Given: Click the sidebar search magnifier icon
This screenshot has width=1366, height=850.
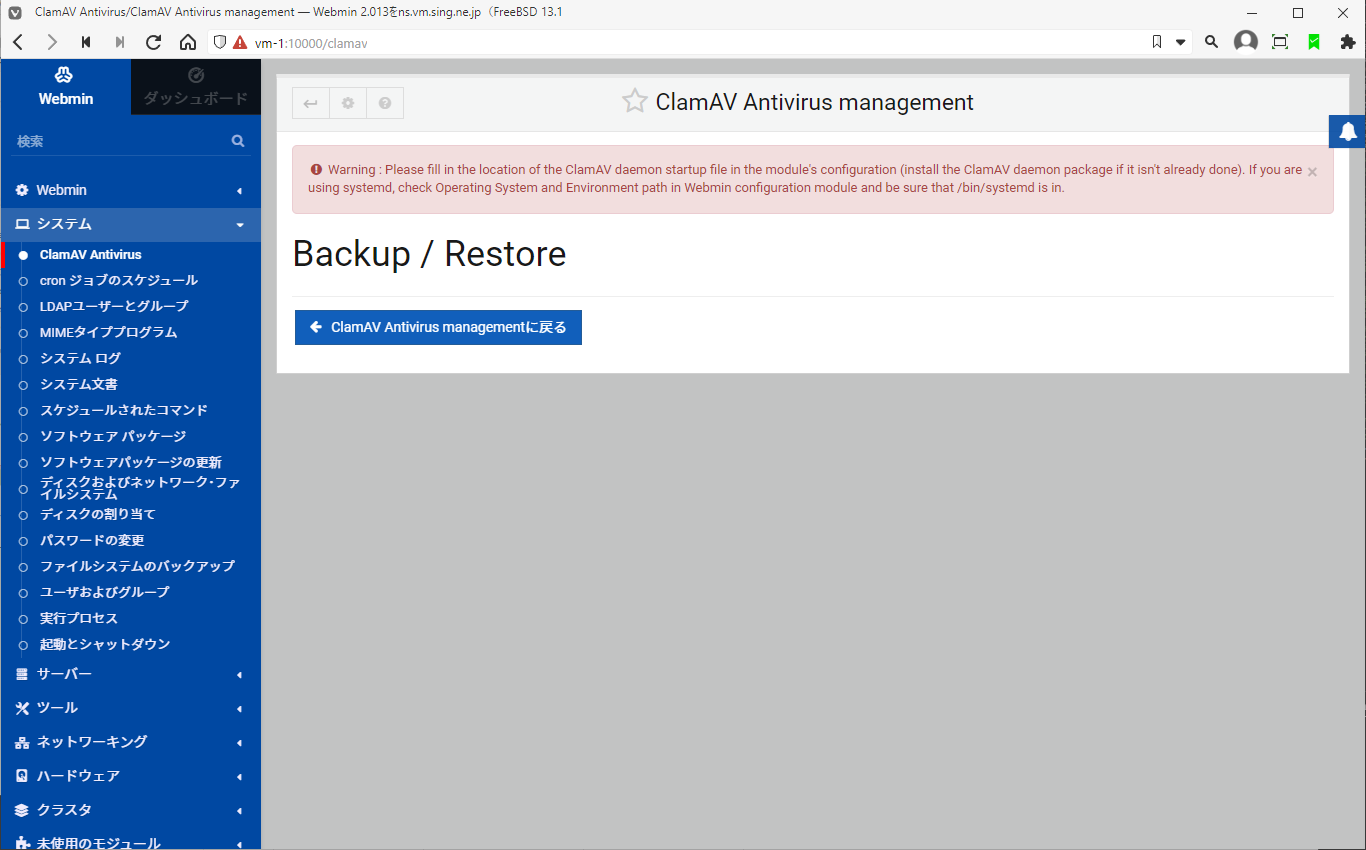Looking at the screenshot, I should pyautogui.click(x=238, y=142).
